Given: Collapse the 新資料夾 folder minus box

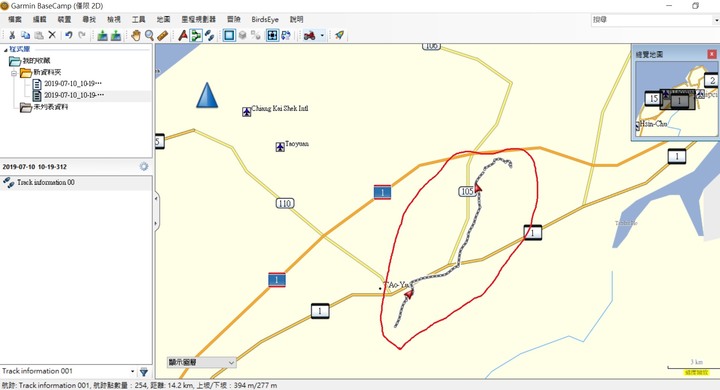Looking at the screenshot, I should coord(14,73).
